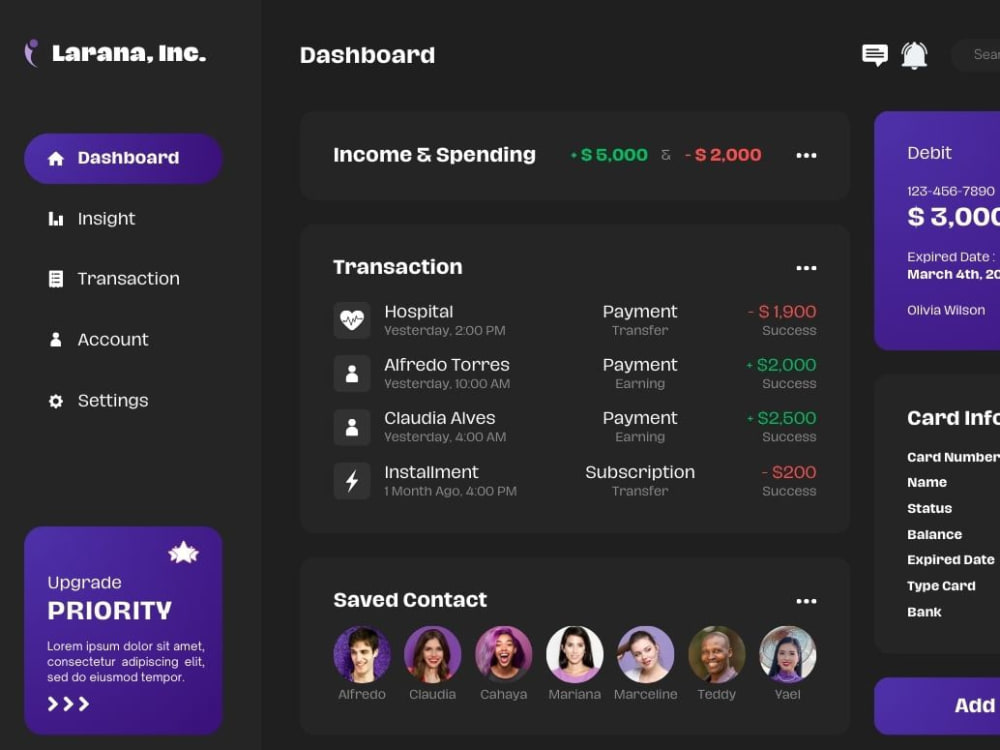Click the Yesterday, 2:00 PM timestamp

[445, 330]
